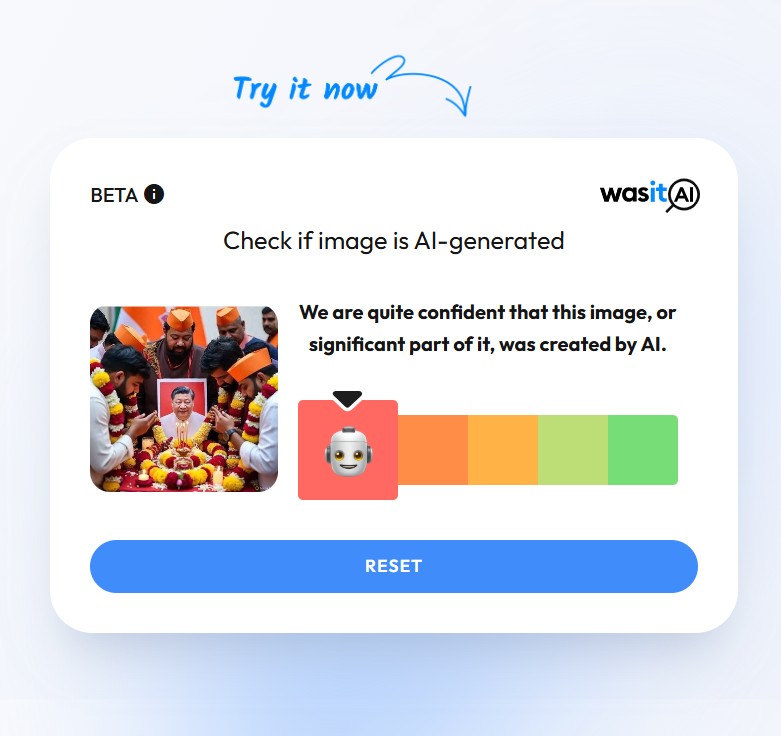Viewport: 781px width, 736px height.
Task: Click the BETA label
Action: point(114,195)
